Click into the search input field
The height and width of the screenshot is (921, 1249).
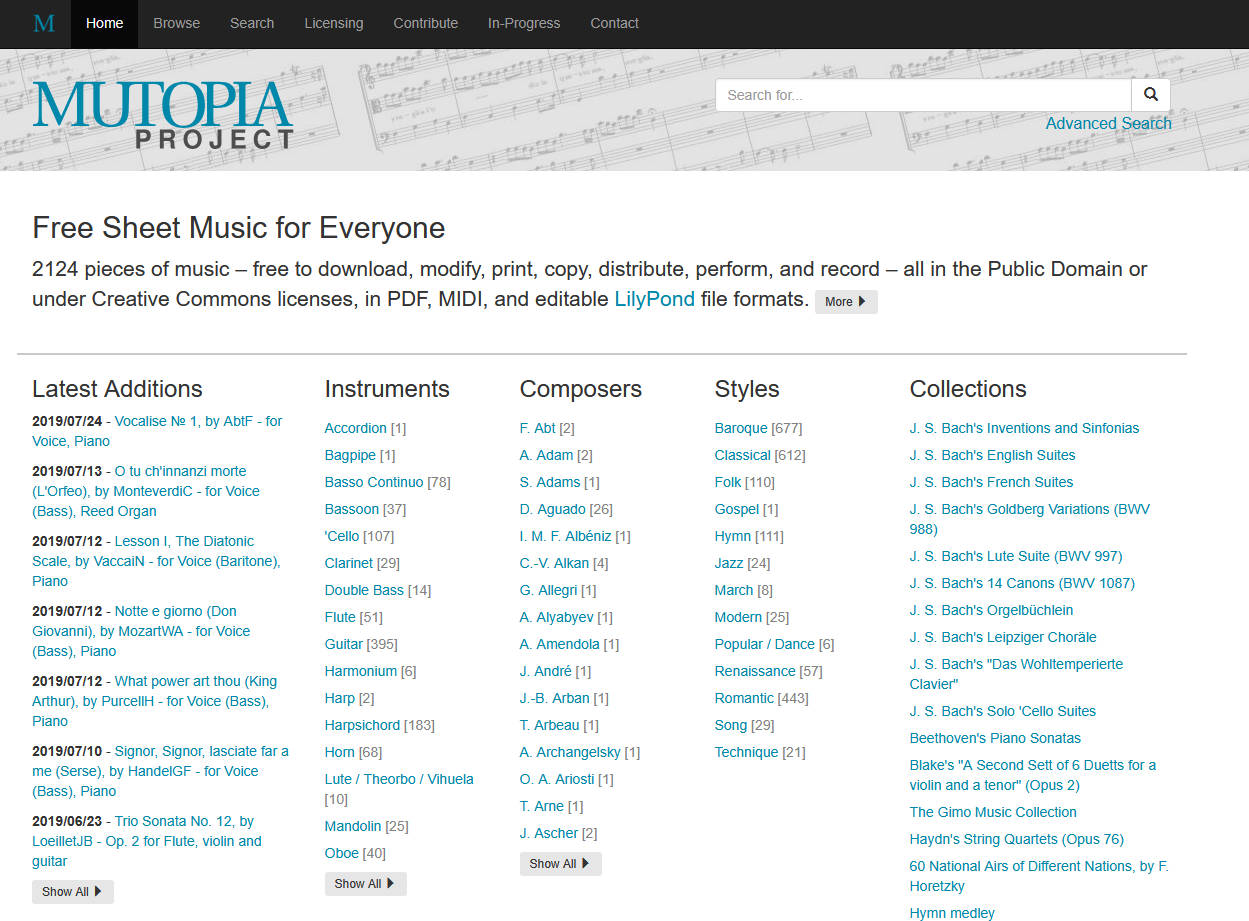[x=920, y=94]
